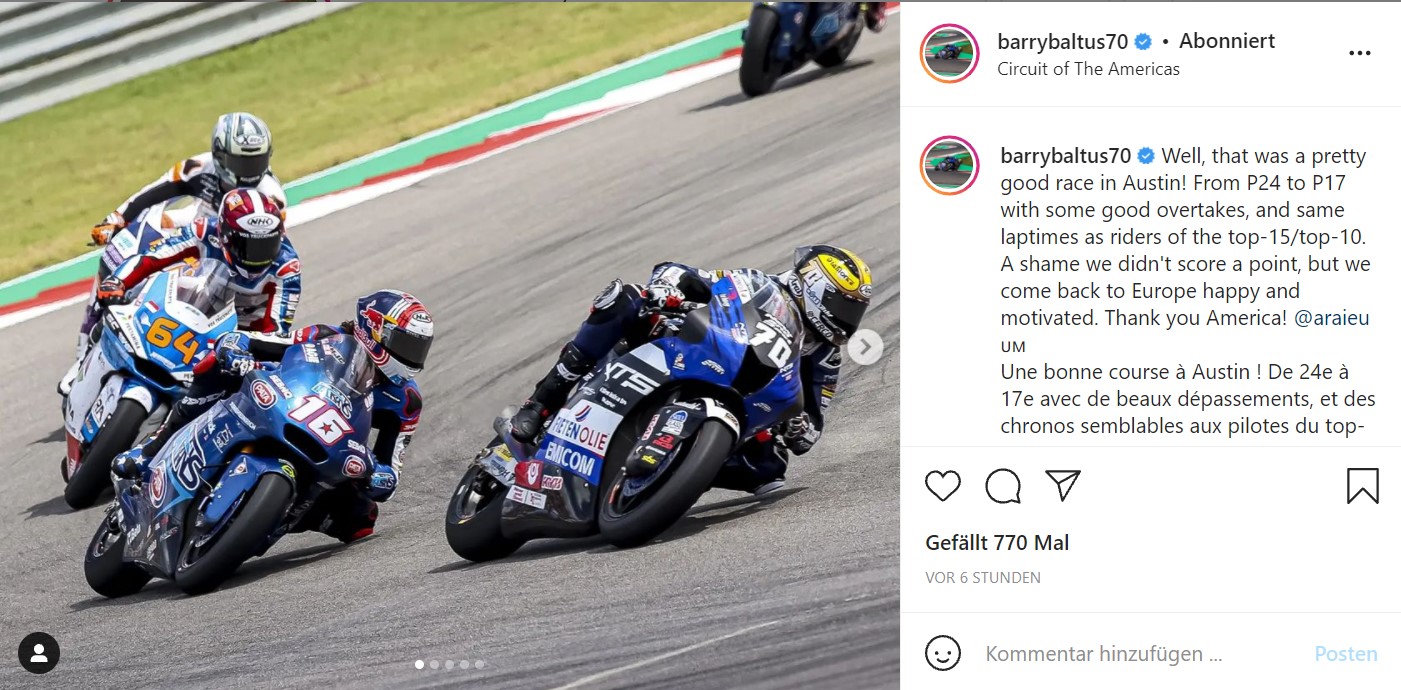Click the Posten button

[1345, 654]
